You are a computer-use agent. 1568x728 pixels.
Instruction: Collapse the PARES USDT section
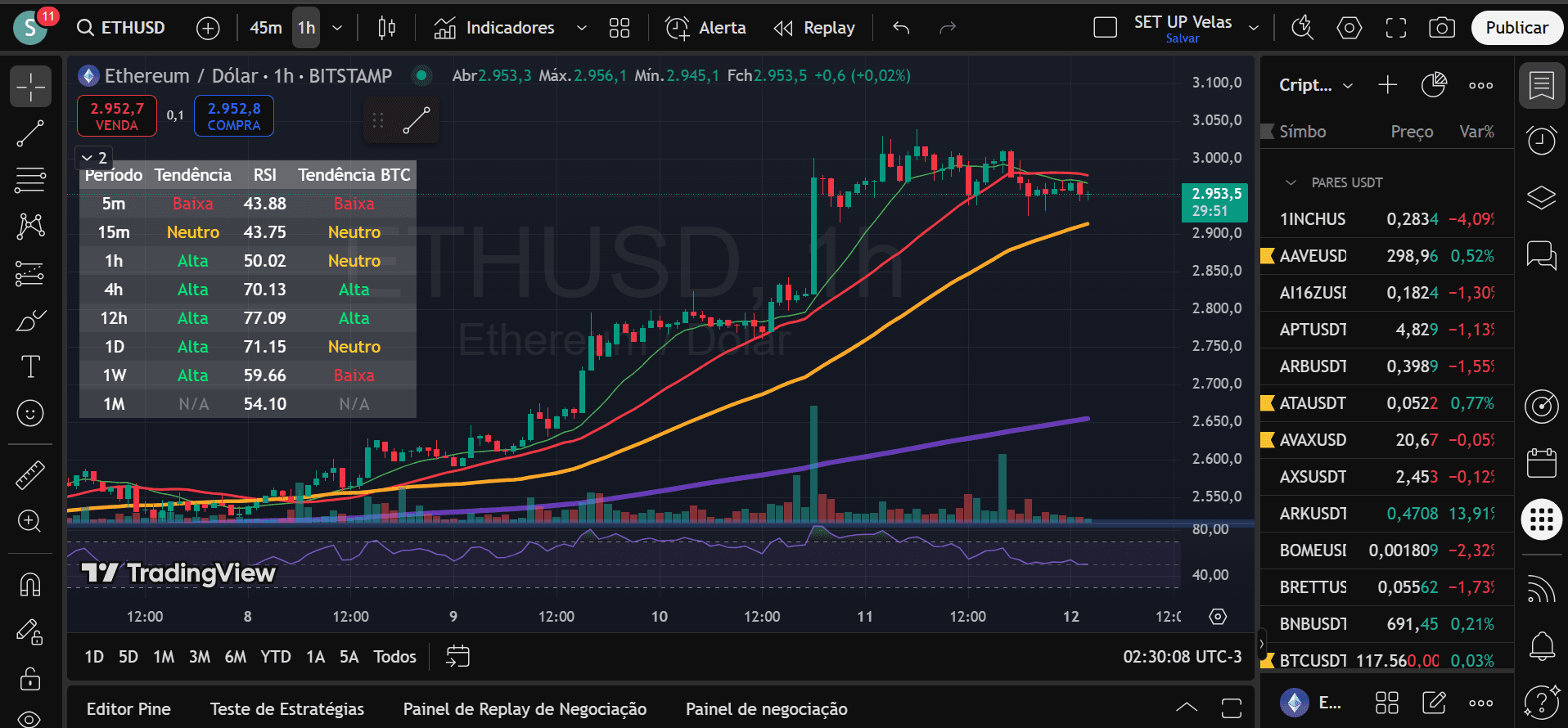(x=1291, y=182)
